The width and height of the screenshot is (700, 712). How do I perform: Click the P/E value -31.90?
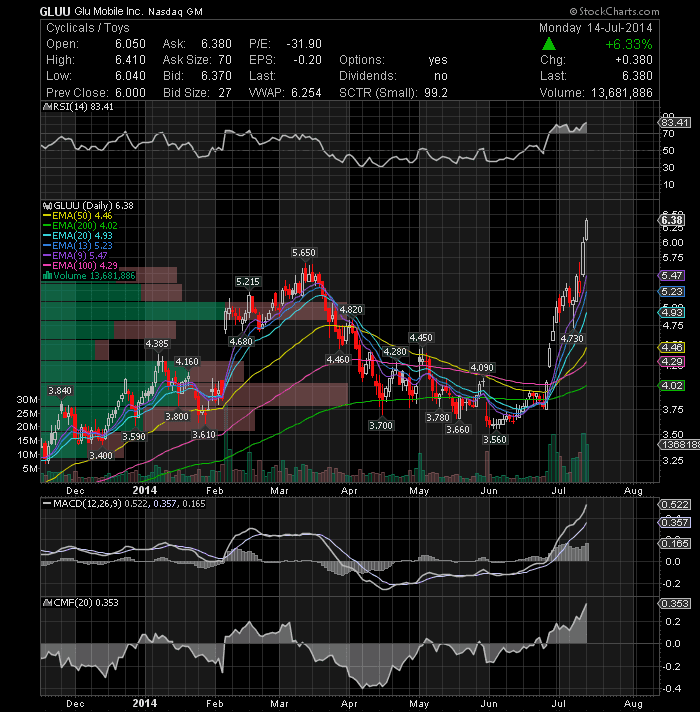[x=304, y=44]
